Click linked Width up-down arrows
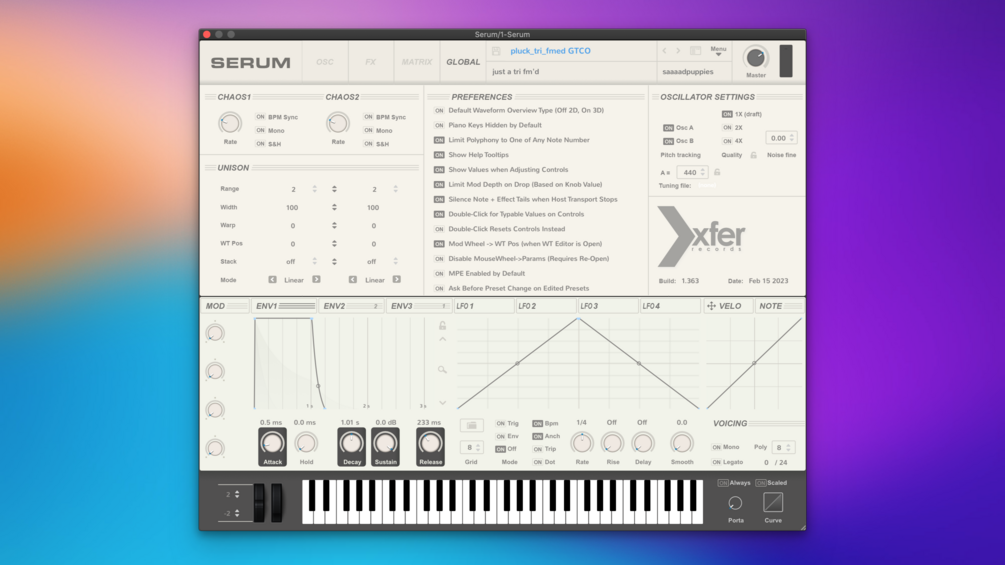This screenshot has width=1005, height=565. (334, 208)
